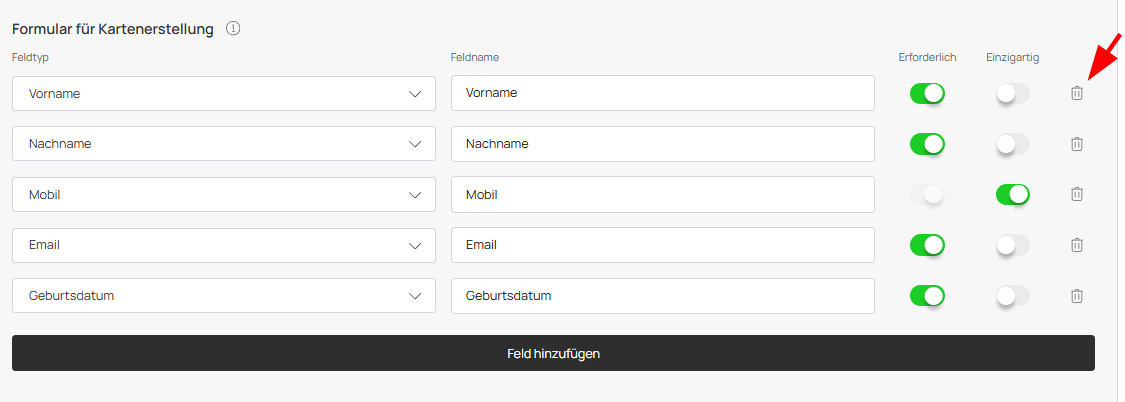1125x402 pixels.
Task: Focus the Email Feldname text field
Action: pos(662,245)
